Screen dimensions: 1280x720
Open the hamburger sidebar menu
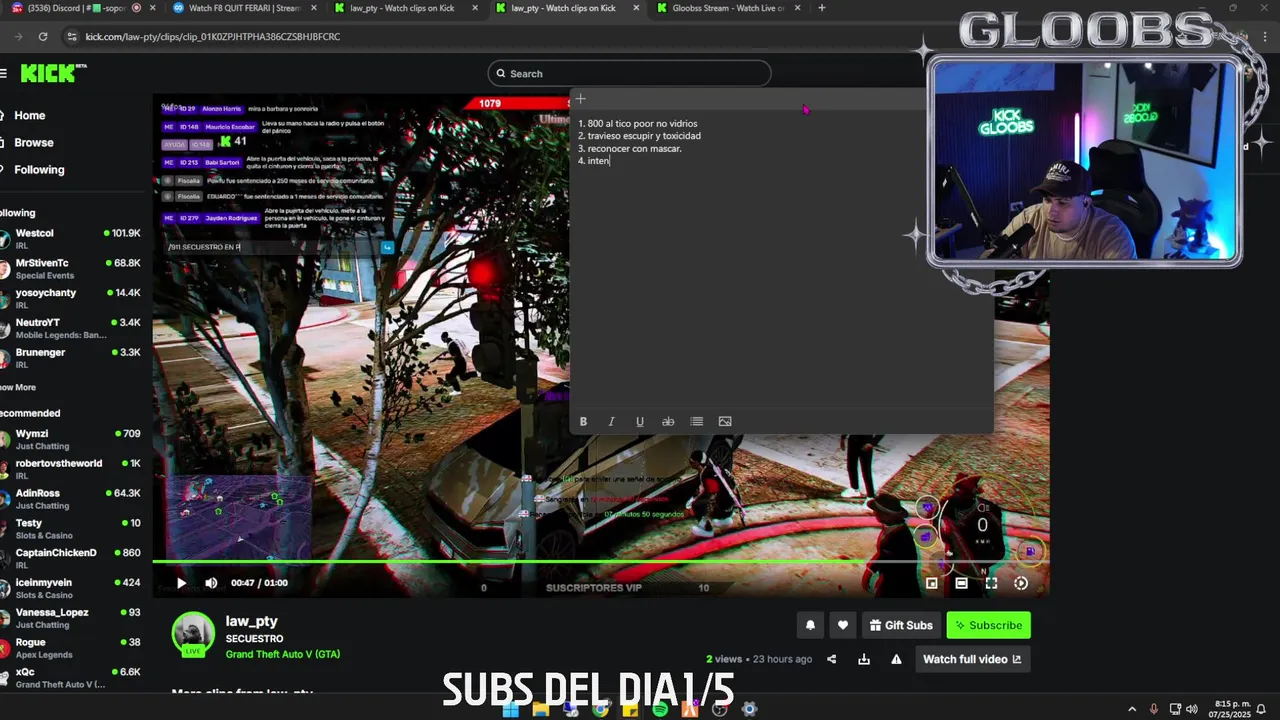click(x=4, y=73)
